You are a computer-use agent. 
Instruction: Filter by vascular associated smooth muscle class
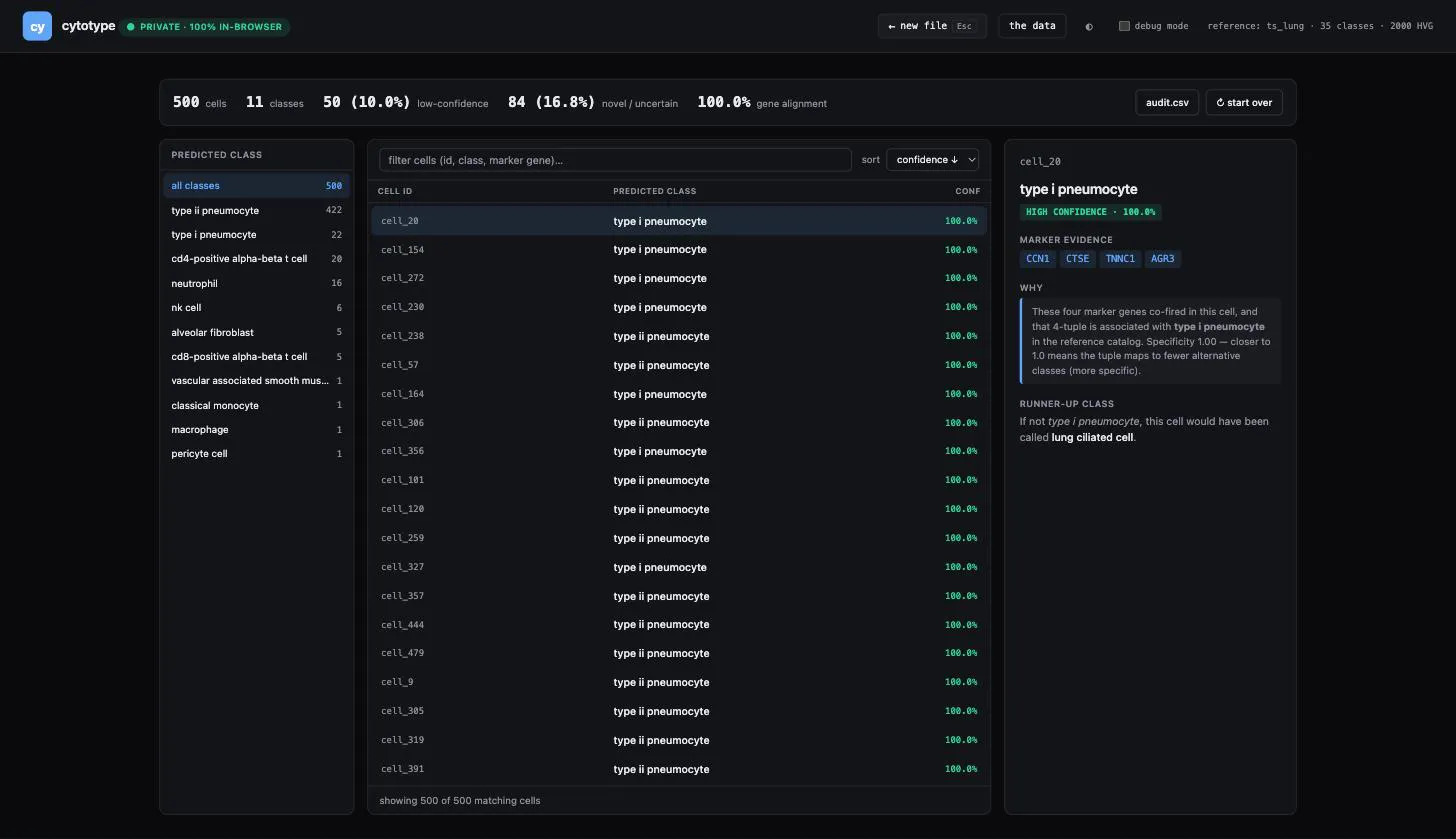[x=257, y=381]
